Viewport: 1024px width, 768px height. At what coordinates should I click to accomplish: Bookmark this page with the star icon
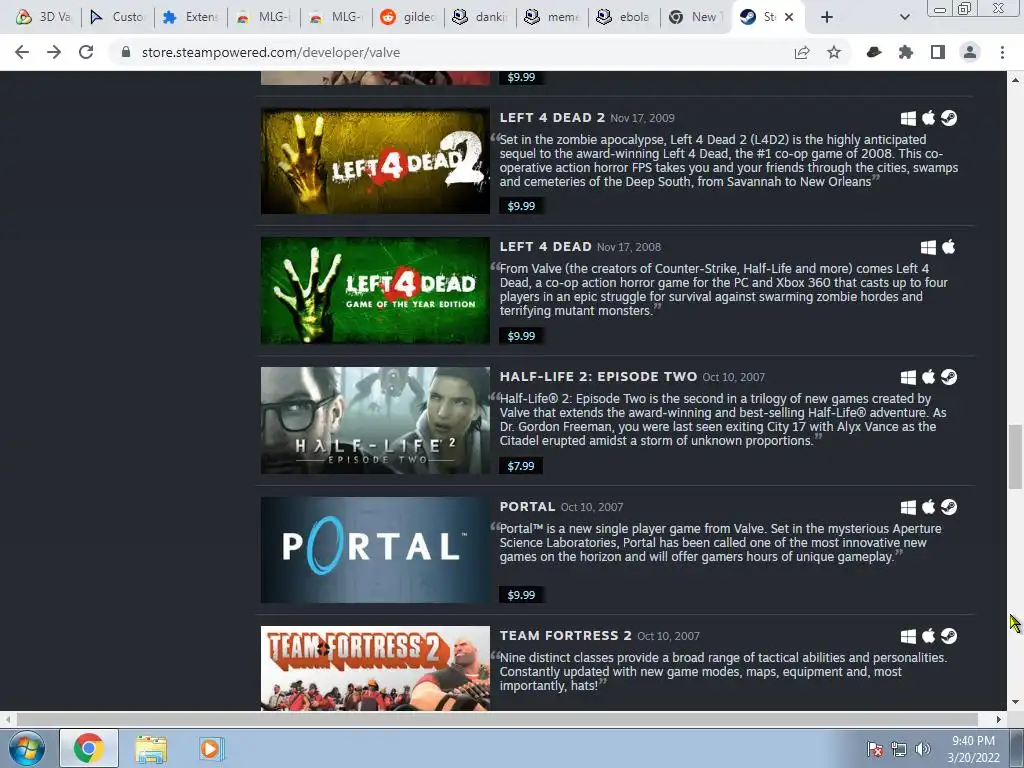point(834,52)
